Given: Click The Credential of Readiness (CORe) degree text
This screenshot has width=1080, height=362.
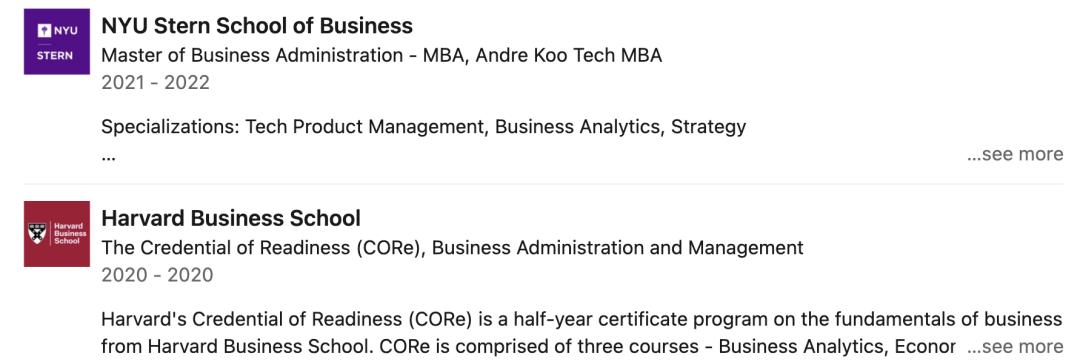Looking at the screenshot, I should (x=261, y=247).
